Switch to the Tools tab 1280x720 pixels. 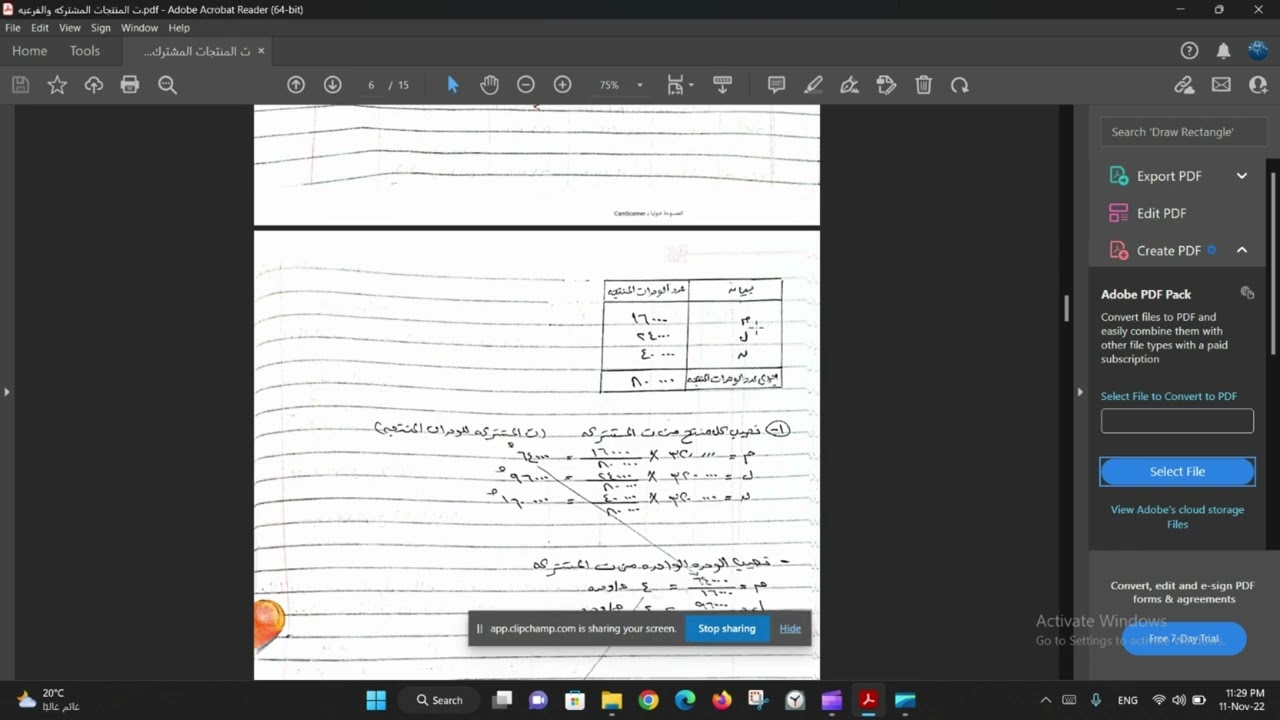85,50
